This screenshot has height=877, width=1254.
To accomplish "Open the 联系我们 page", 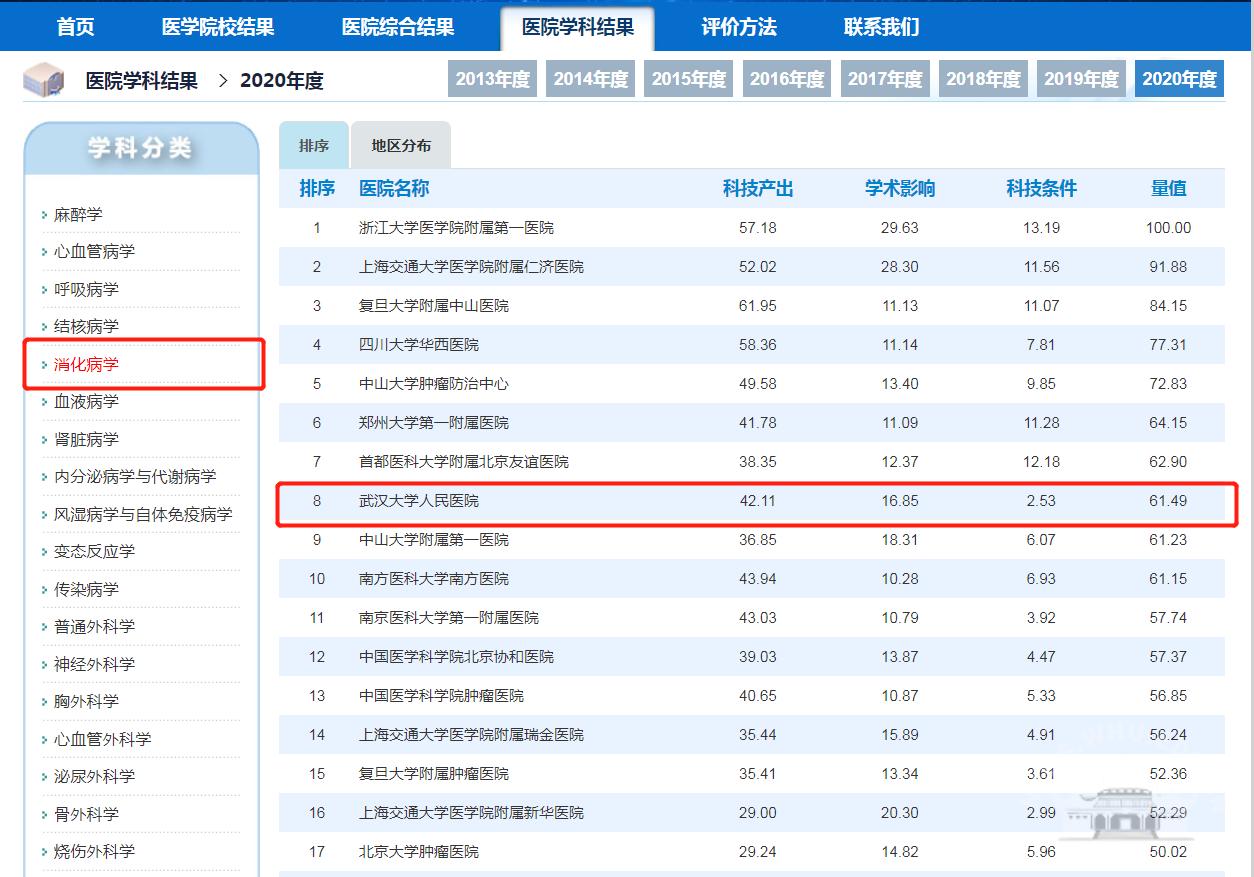I will [881, 27].
